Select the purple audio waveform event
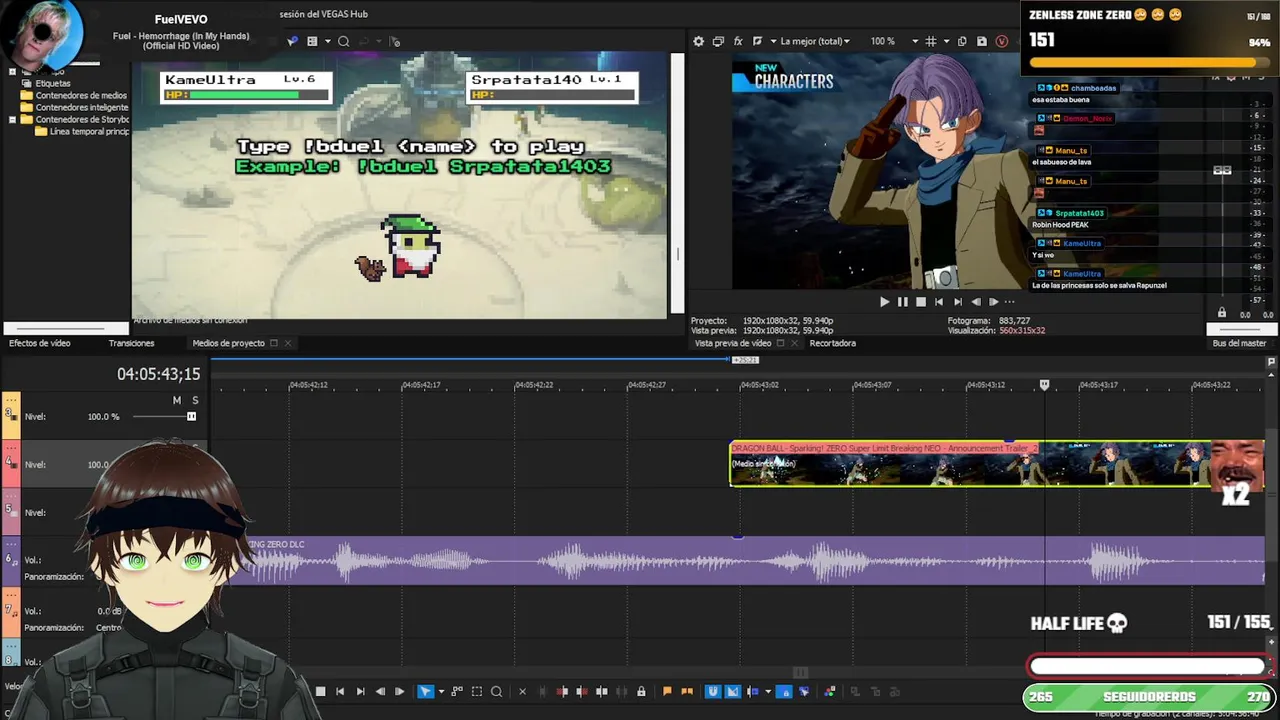 click(x=755, y=561)
